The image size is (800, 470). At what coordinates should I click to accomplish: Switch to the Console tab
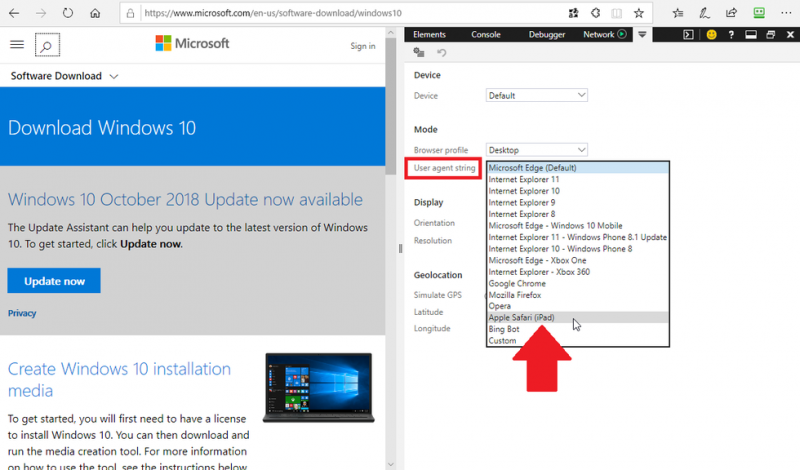(486, 35)
